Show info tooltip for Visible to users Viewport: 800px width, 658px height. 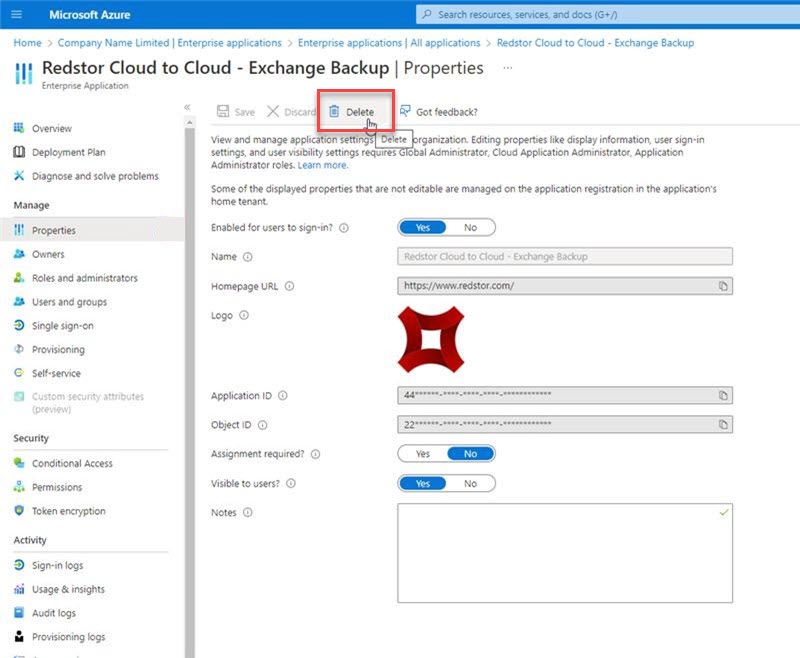pyautogui.click(x=291, y=484)
